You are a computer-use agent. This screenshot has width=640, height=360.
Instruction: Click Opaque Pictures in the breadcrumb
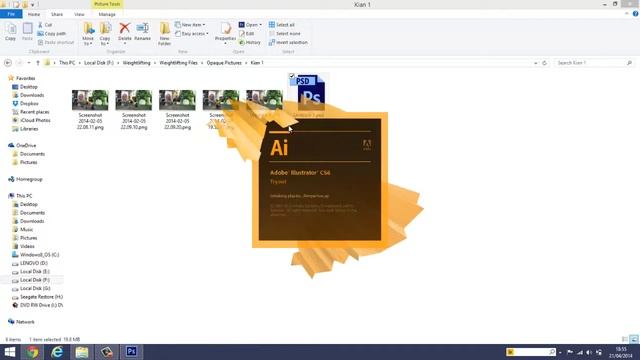click(x=224, y=63)
